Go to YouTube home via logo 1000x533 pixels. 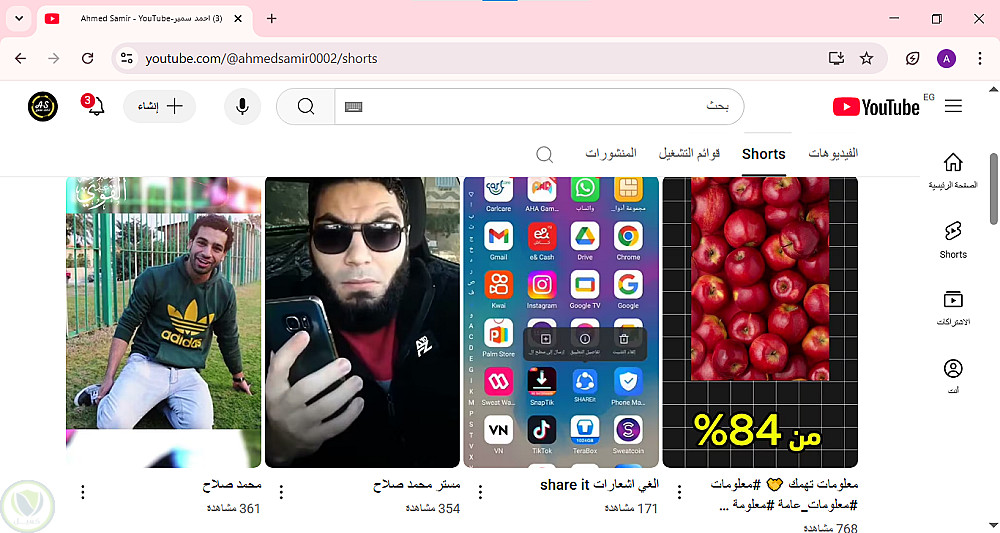pos(876,106)
